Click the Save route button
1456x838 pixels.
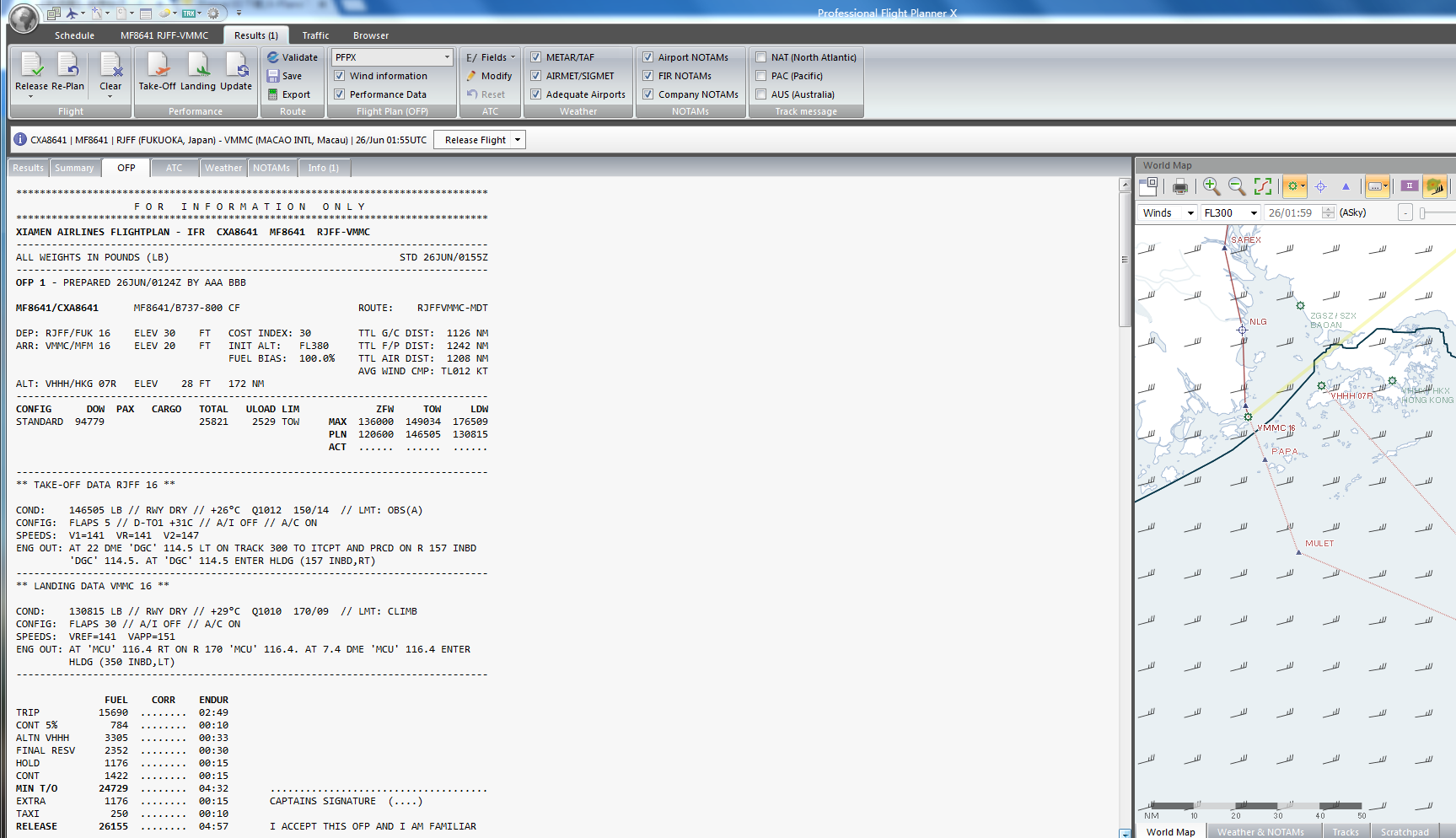pos(284,76)
